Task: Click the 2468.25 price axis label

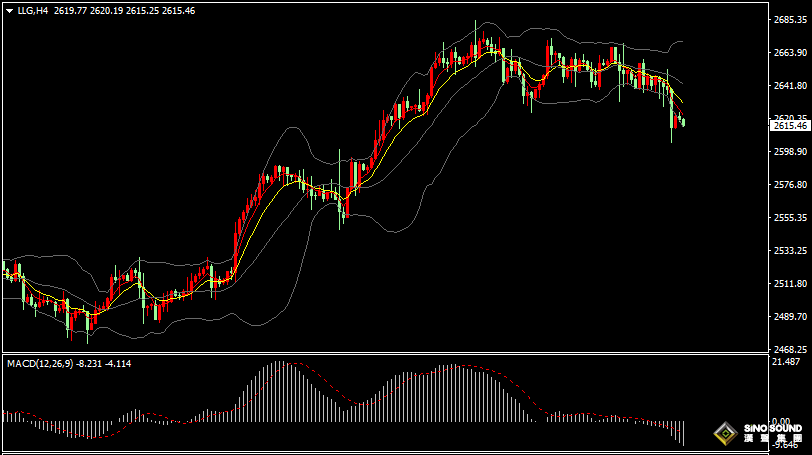Action: 790,349
